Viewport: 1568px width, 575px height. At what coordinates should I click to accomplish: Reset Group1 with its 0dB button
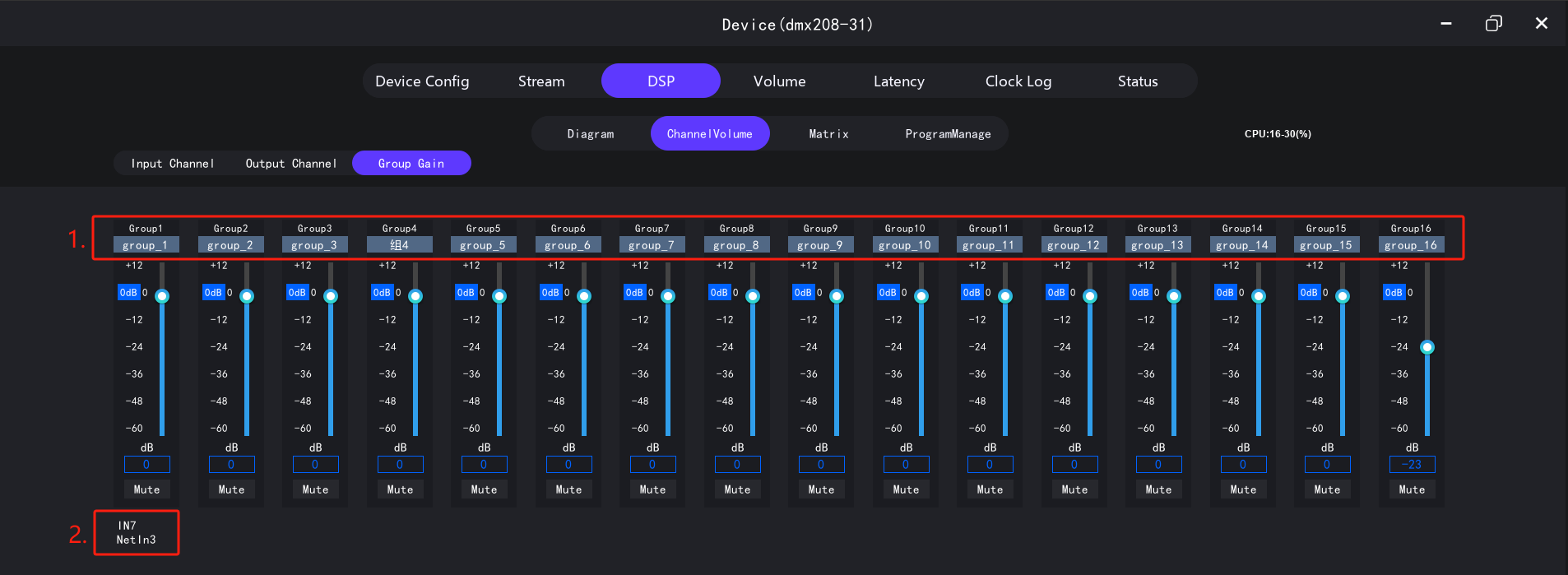point(128,293)
